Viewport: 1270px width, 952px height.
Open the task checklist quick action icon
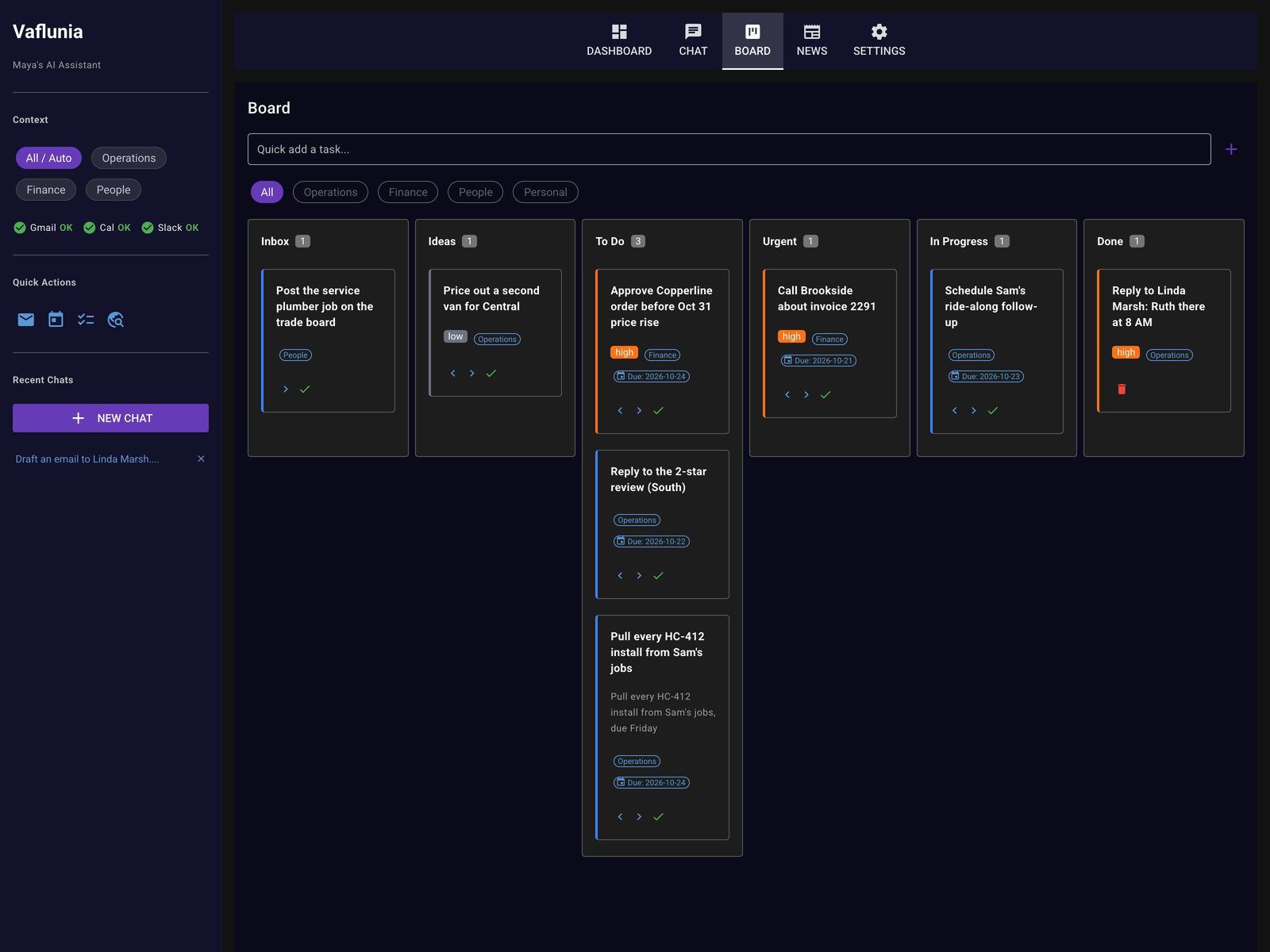pos(86,320)
